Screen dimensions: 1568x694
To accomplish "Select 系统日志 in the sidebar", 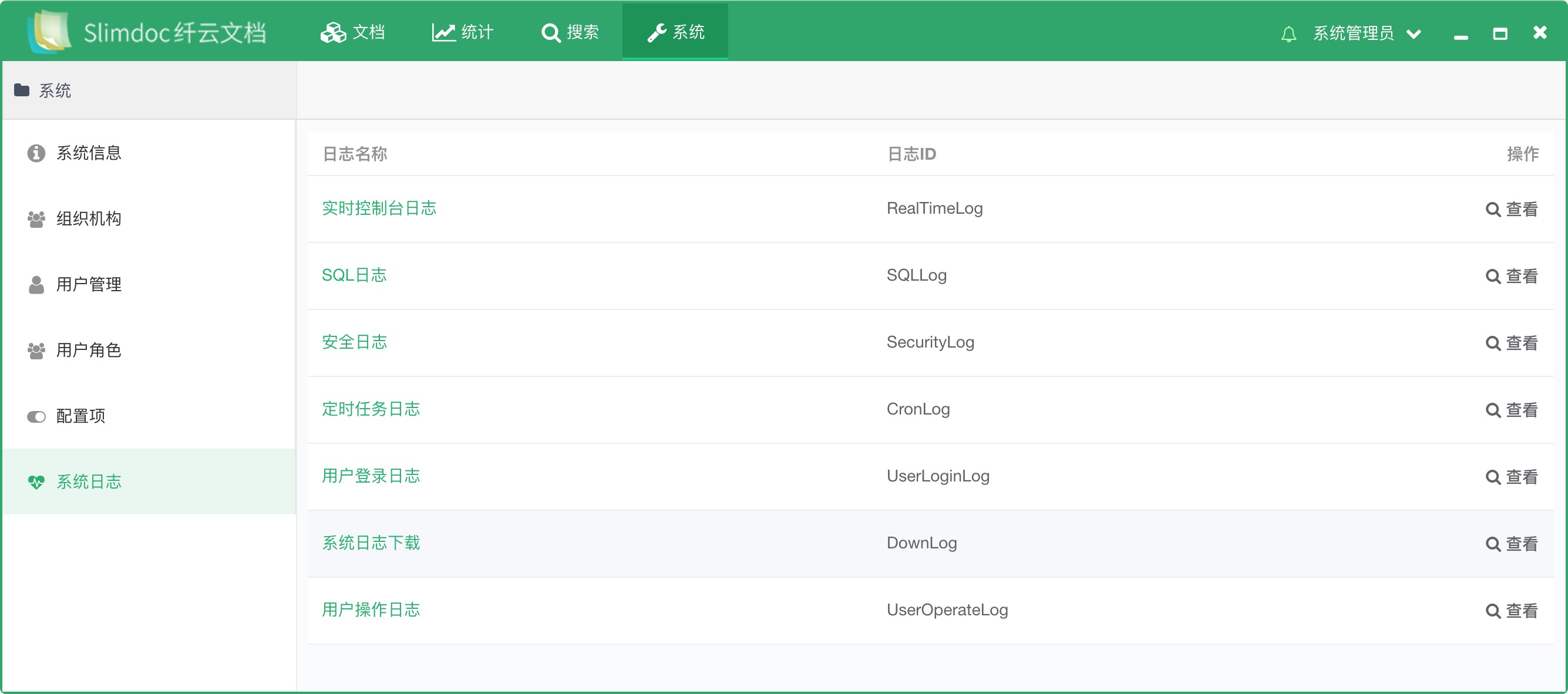I will pos(149,481).
